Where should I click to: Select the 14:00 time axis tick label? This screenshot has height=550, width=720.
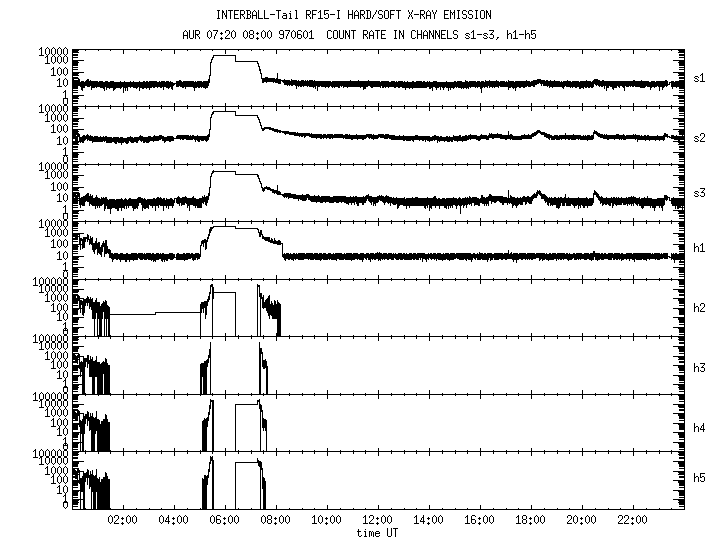pyautogui.click(x=429, y=521)
